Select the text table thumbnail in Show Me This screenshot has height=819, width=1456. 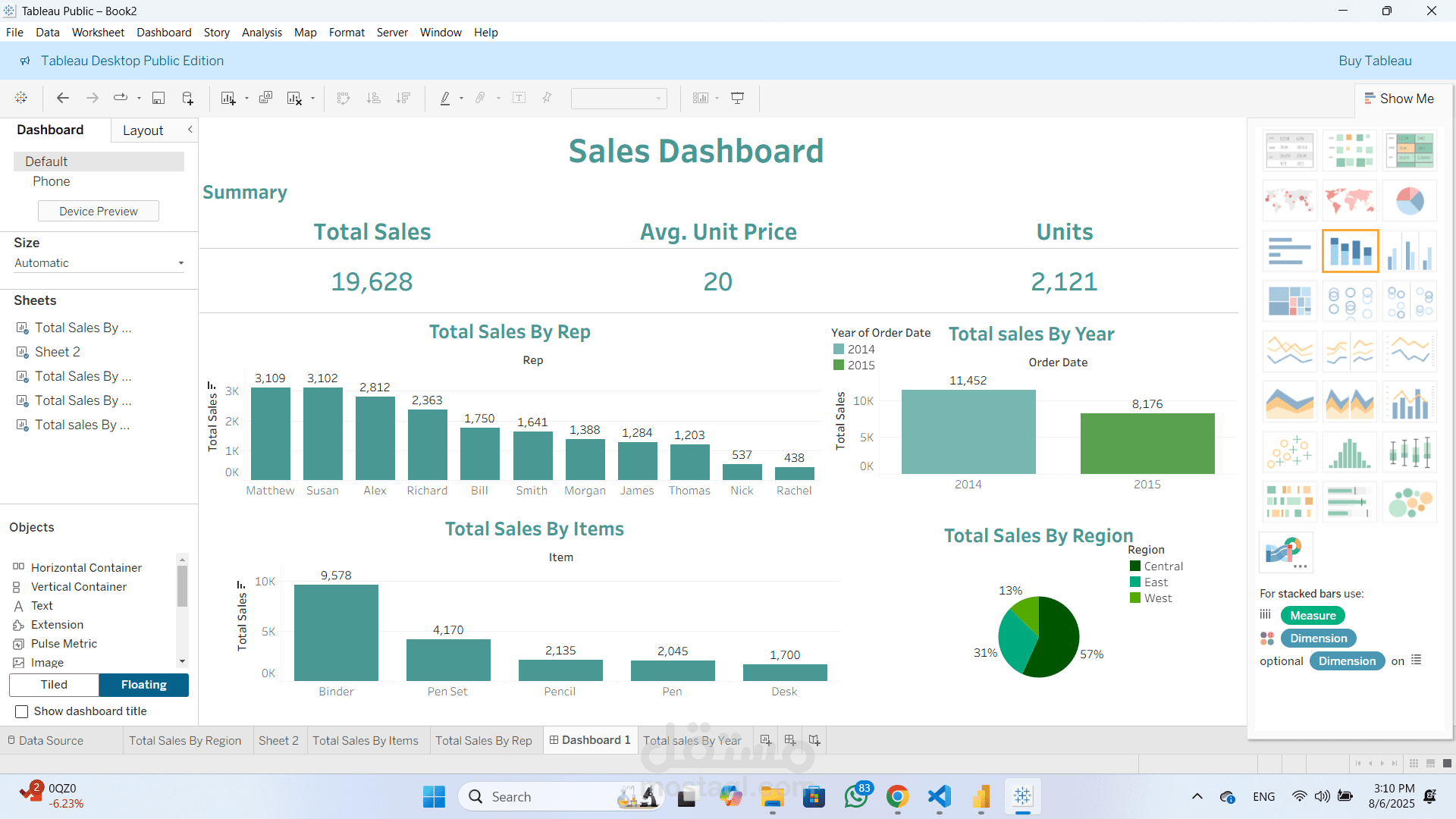(x=1290, y=150)
